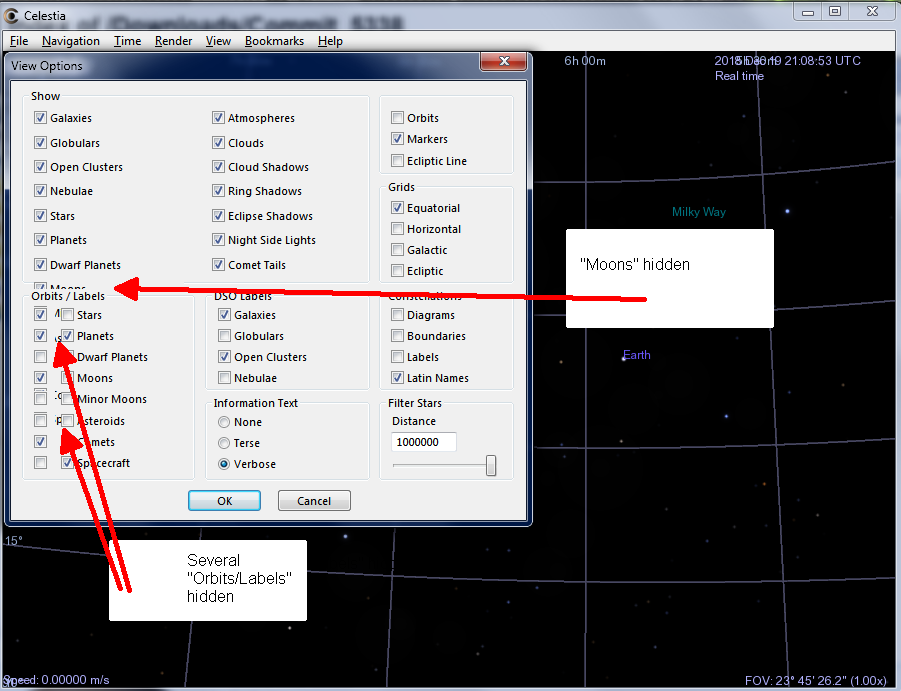Image resolution: width=901 pixels, height=691 pixels.
Task: Uncheck the label box beside Spacecraft
Action: point(68,463)
